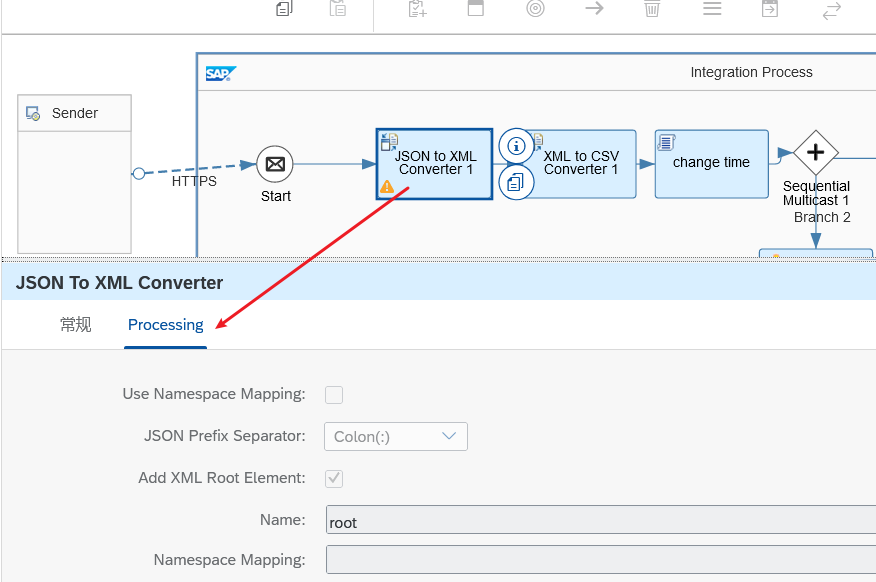
Task: Open the Processing tab
Action: (x=166, y=325)
